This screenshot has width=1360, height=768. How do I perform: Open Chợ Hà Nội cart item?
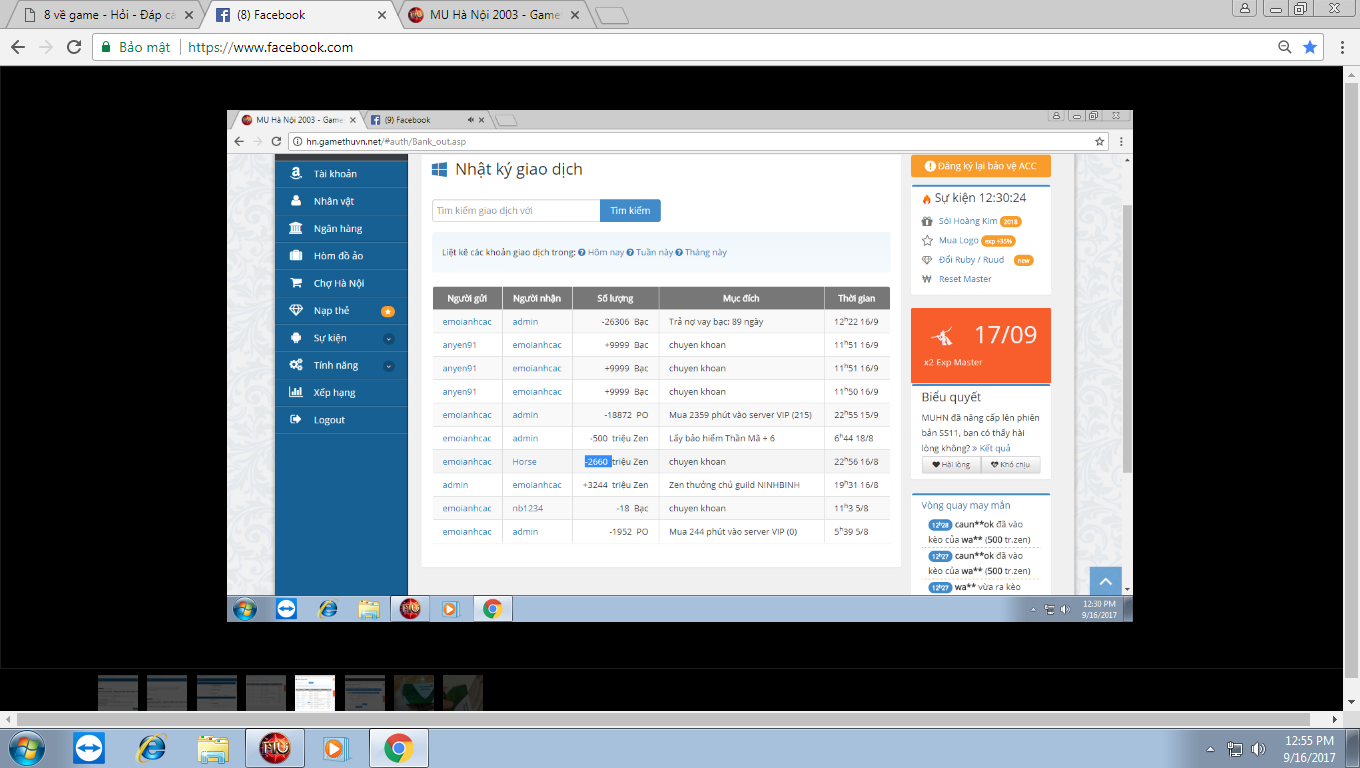click(338, 283)
